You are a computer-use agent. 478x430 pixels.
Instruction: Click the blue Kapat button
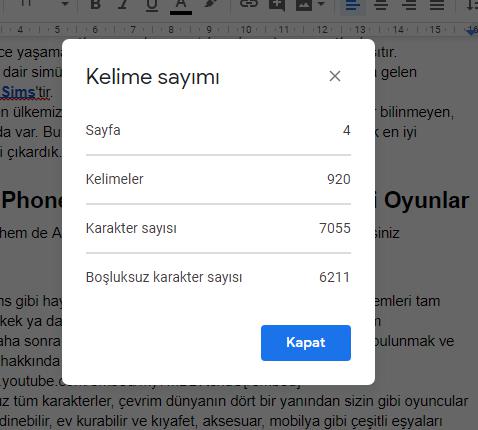[x=306, y=343]
